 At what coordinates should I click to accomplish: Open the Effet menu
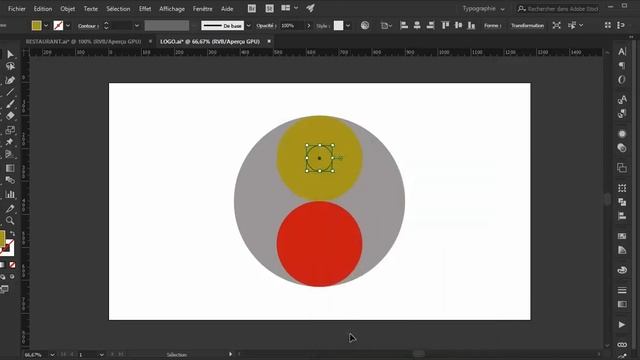click(145, 9)
